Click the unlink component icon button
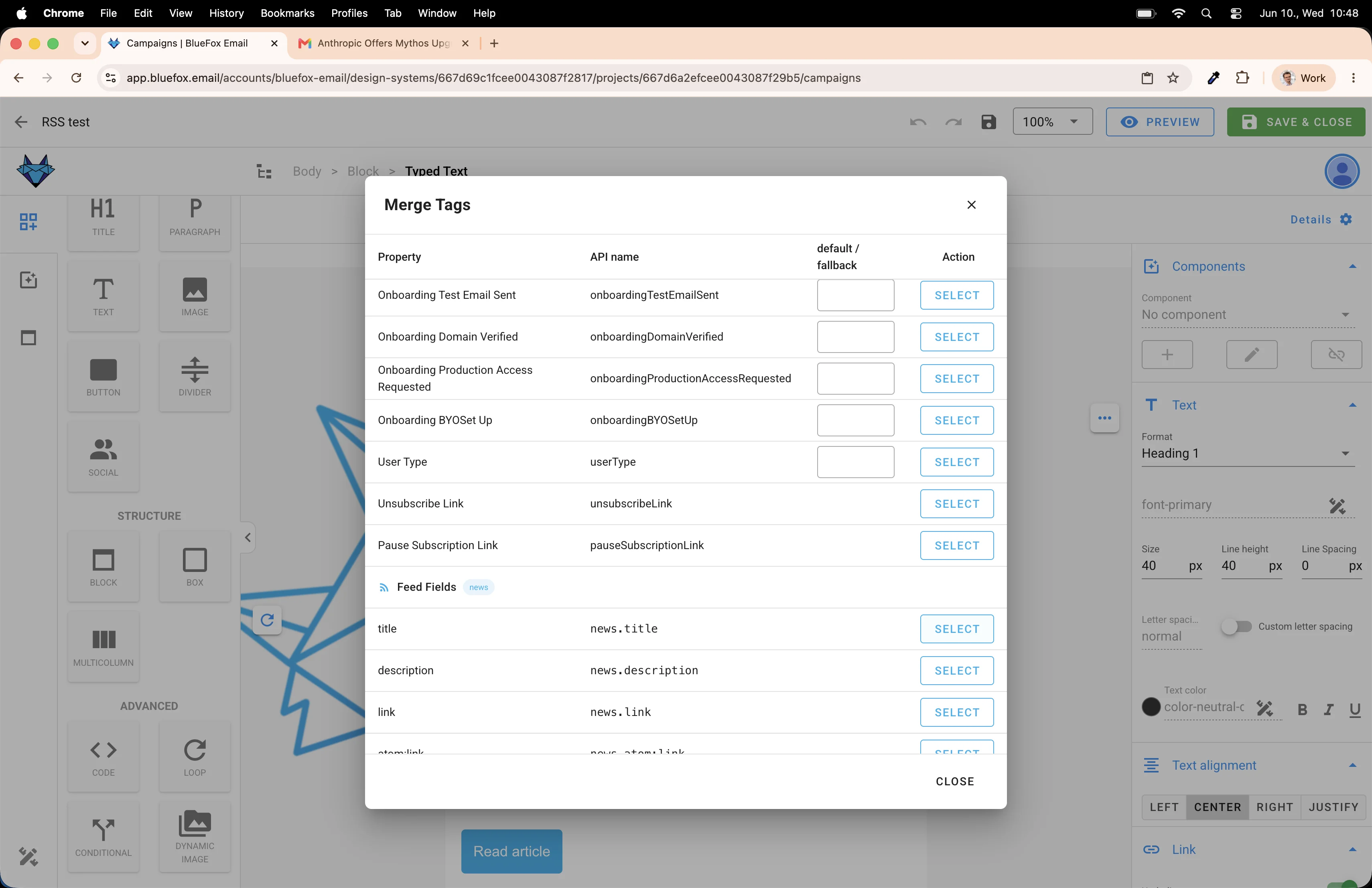 click(x=1336, y=355)
